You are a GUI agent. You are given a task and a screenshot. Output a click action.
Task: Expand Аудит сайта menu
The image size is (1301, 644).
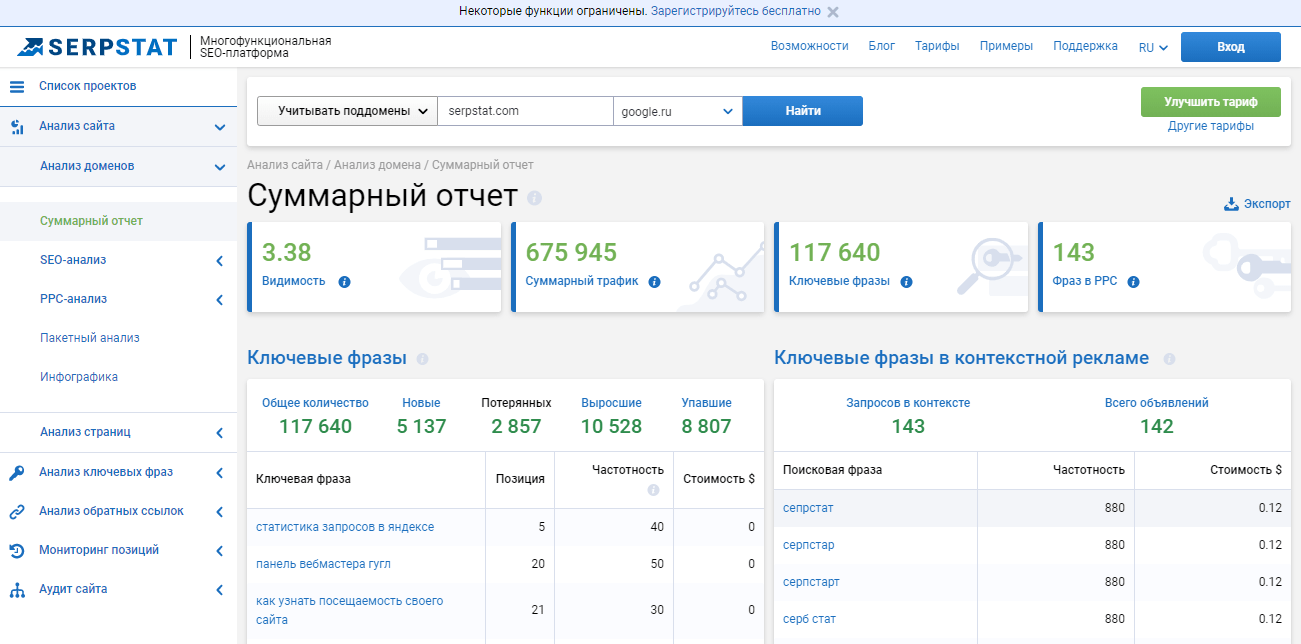click(219, 590)
